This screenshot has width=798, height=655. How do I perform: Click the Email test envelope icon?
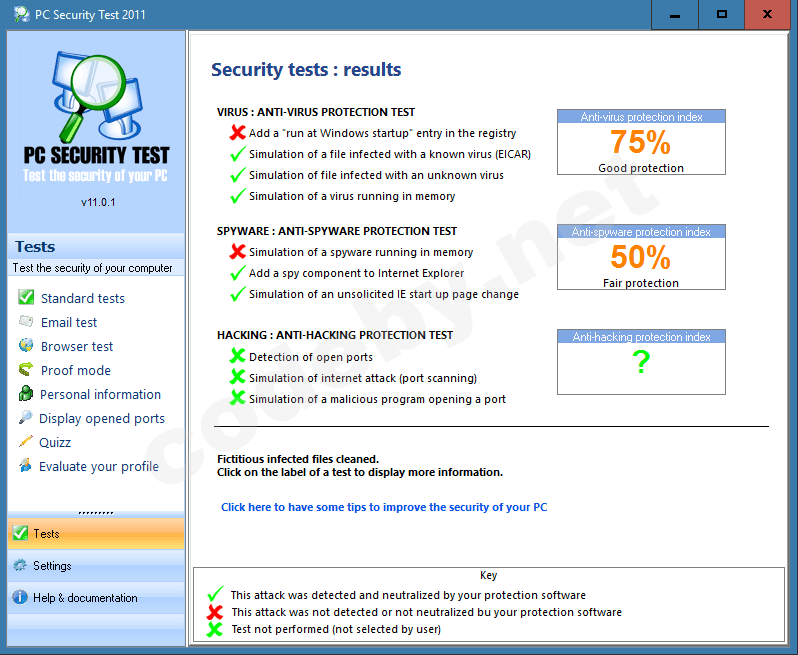click(26, 321)
